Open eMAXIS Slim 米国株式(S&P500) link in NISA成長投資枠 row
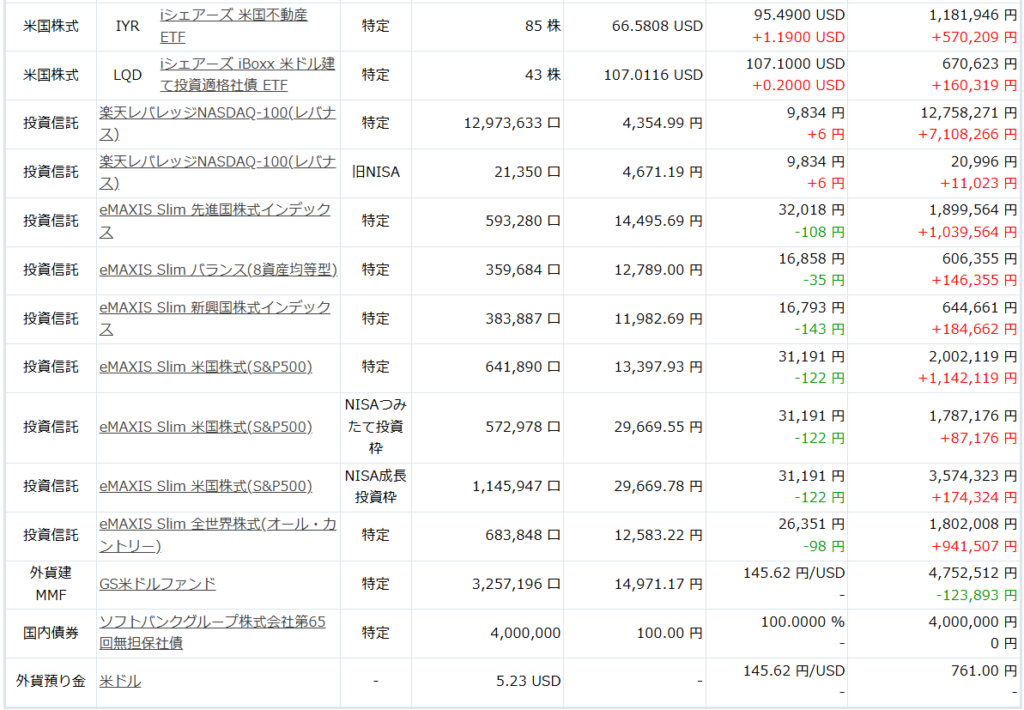This screenshot has height=710, width=1024. (206, 486)
